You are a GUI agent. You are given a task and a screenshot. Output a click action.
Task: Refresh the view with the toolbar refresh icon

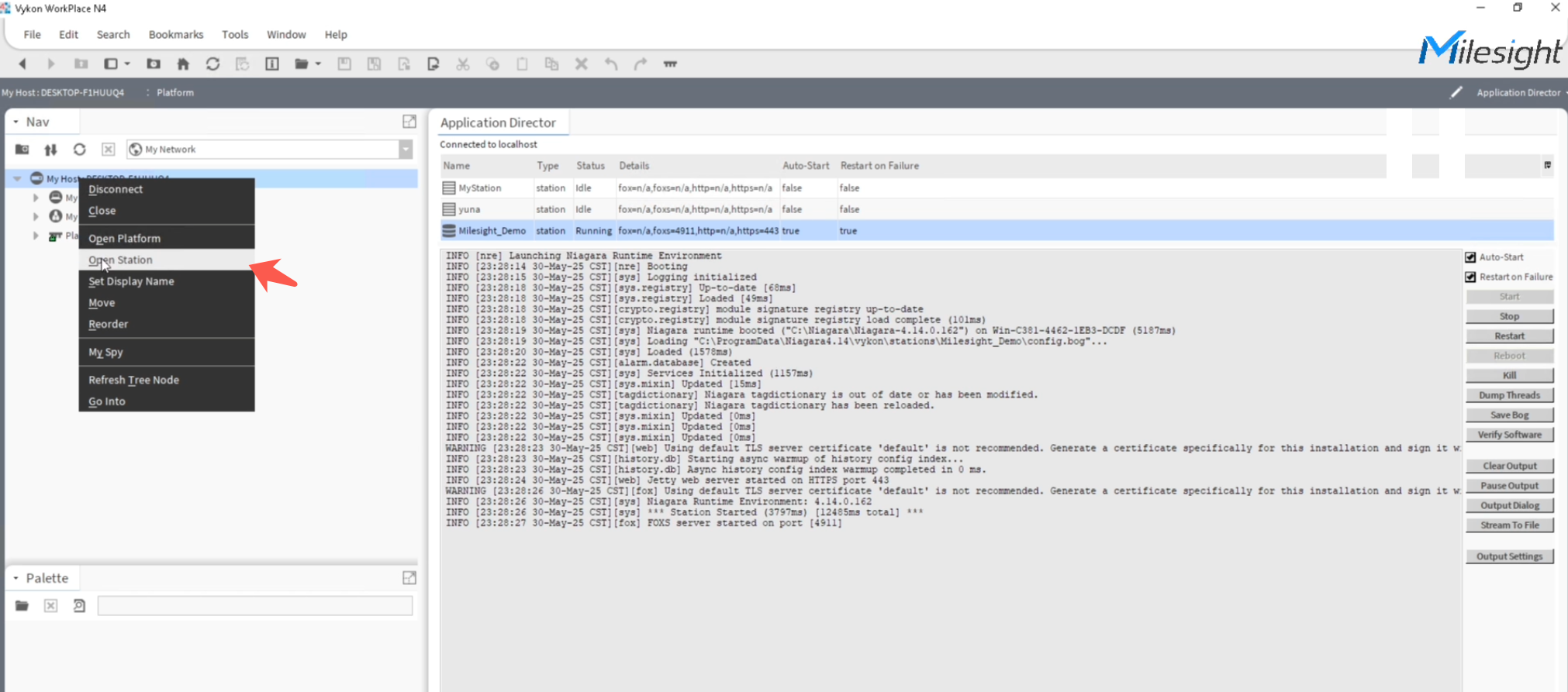point(212,64)
